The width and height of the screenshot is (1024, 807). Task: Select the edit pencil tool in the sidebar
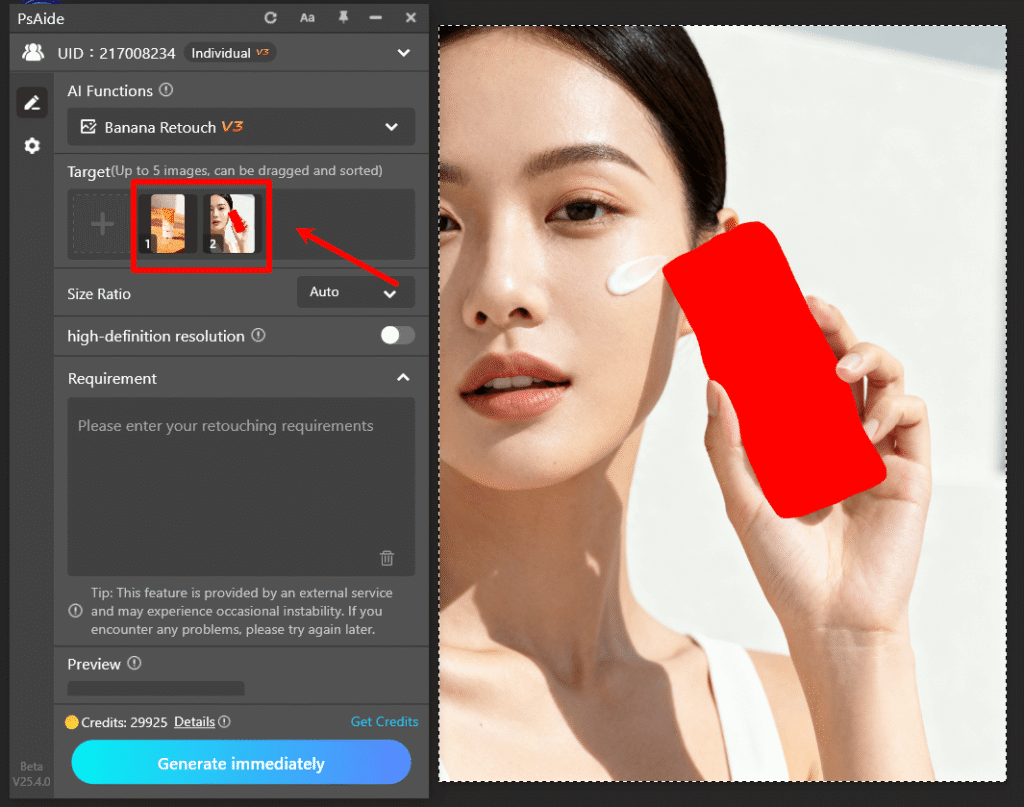coord(31,101)
